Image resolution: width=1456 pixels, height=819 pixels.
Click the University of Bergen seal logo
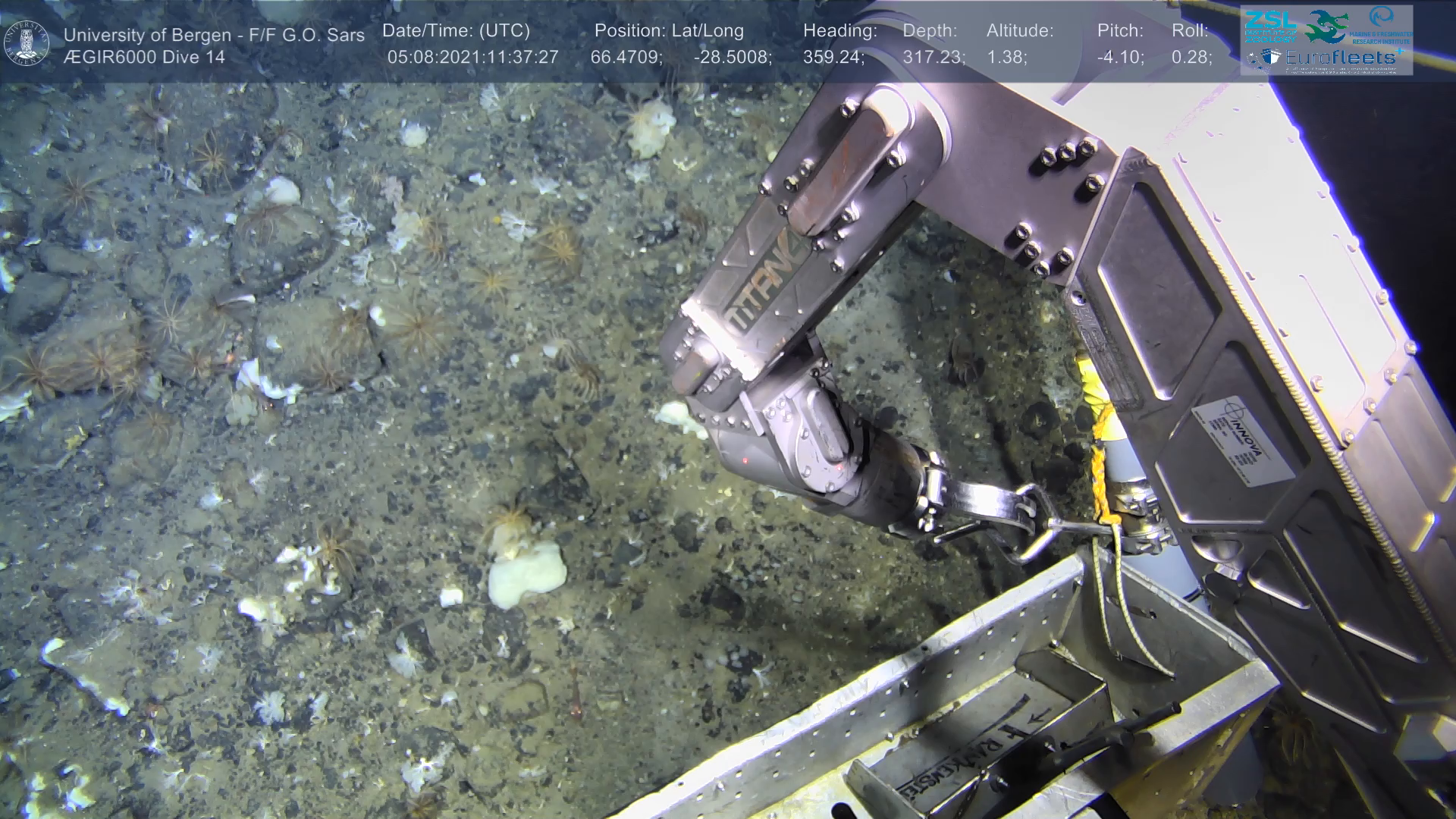pyautogui.click(x=27, y=43)
